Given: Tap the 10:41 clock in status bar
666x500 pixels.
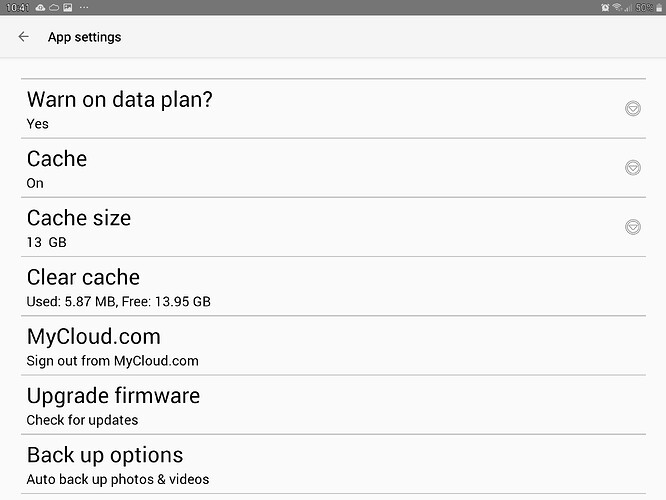Looking at the screenshot, I should [x=16, y=7].
